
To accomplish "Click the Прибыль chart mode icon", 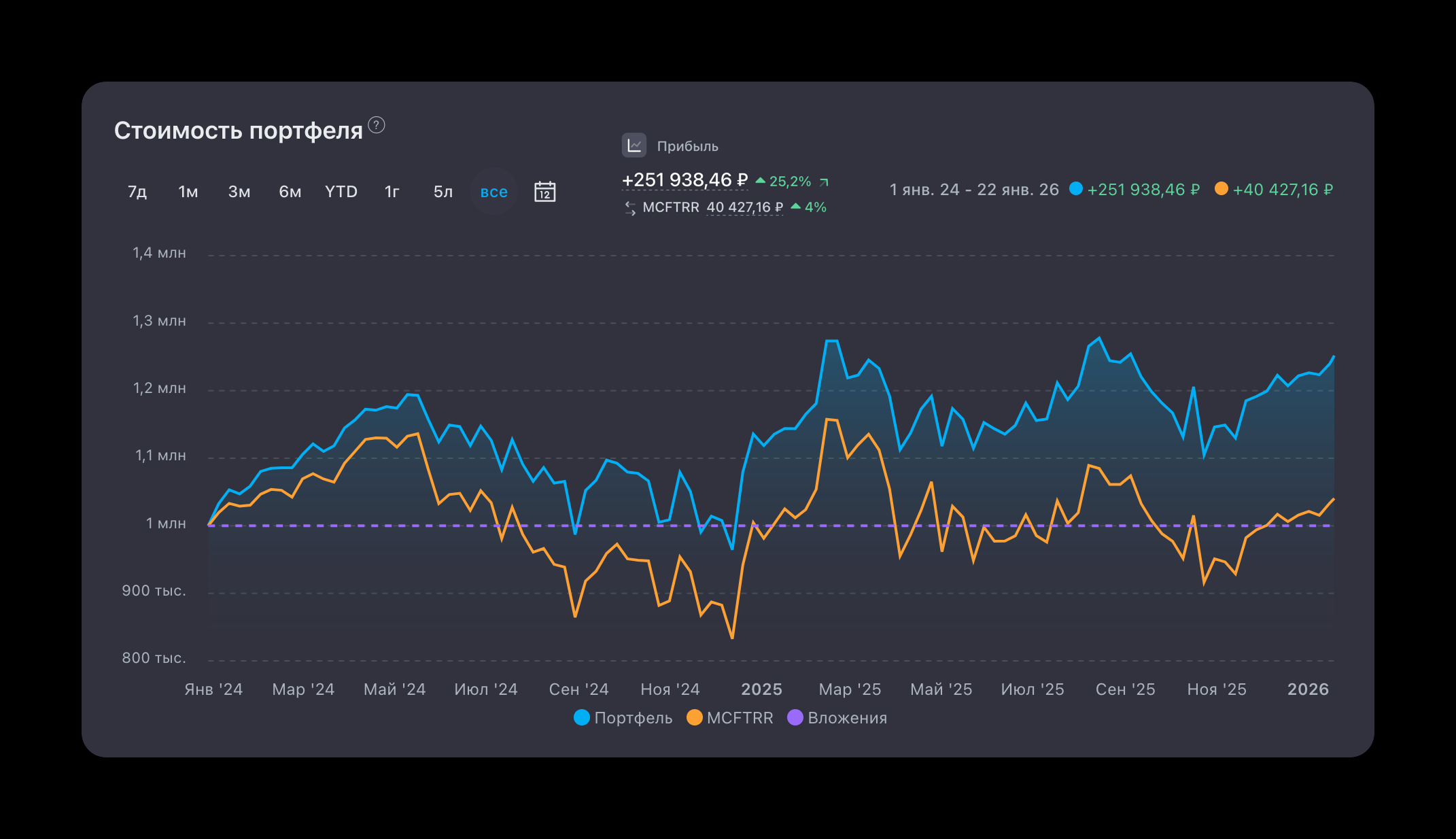I will (x=634, y=145).
